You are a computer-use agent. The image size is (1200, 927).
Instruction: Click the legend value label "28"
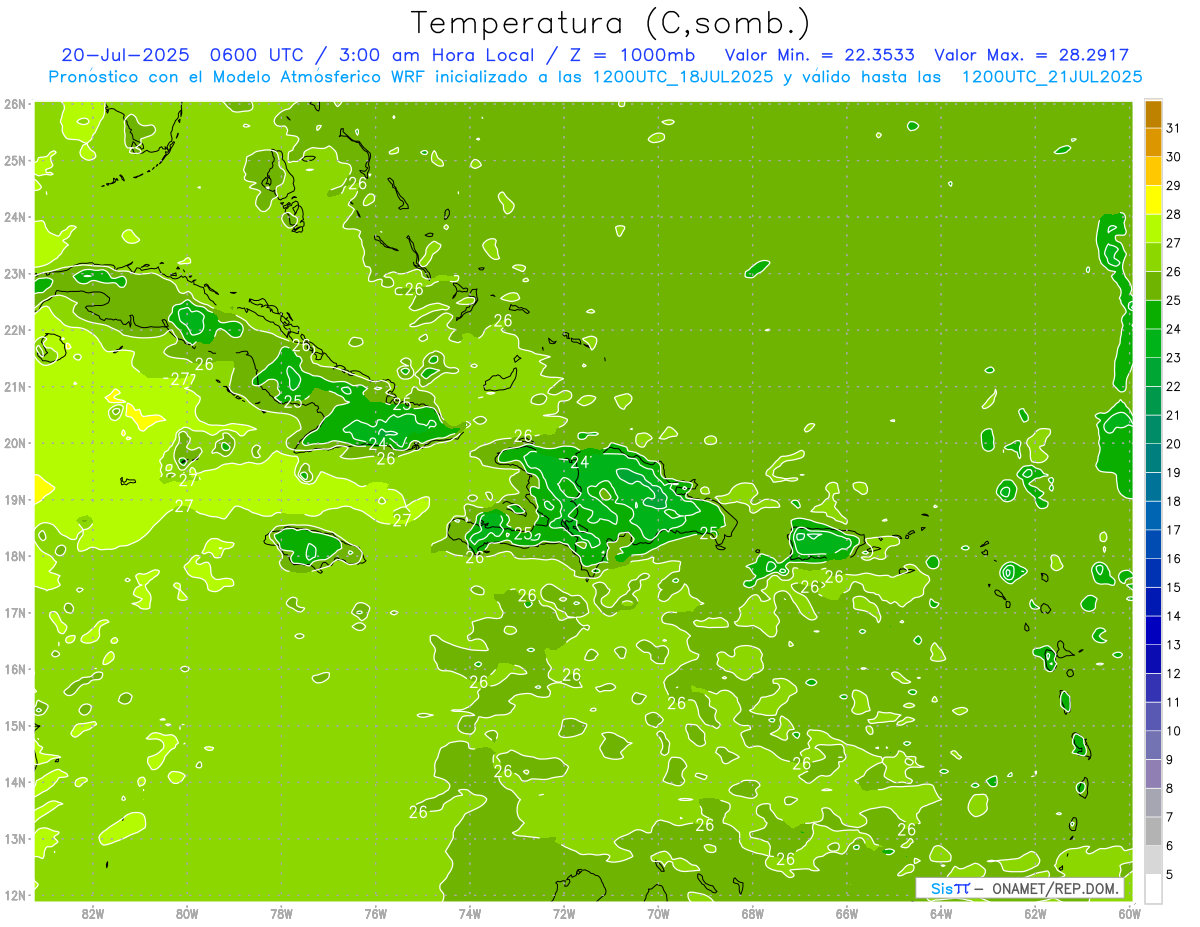click(x=1174, y=214)
